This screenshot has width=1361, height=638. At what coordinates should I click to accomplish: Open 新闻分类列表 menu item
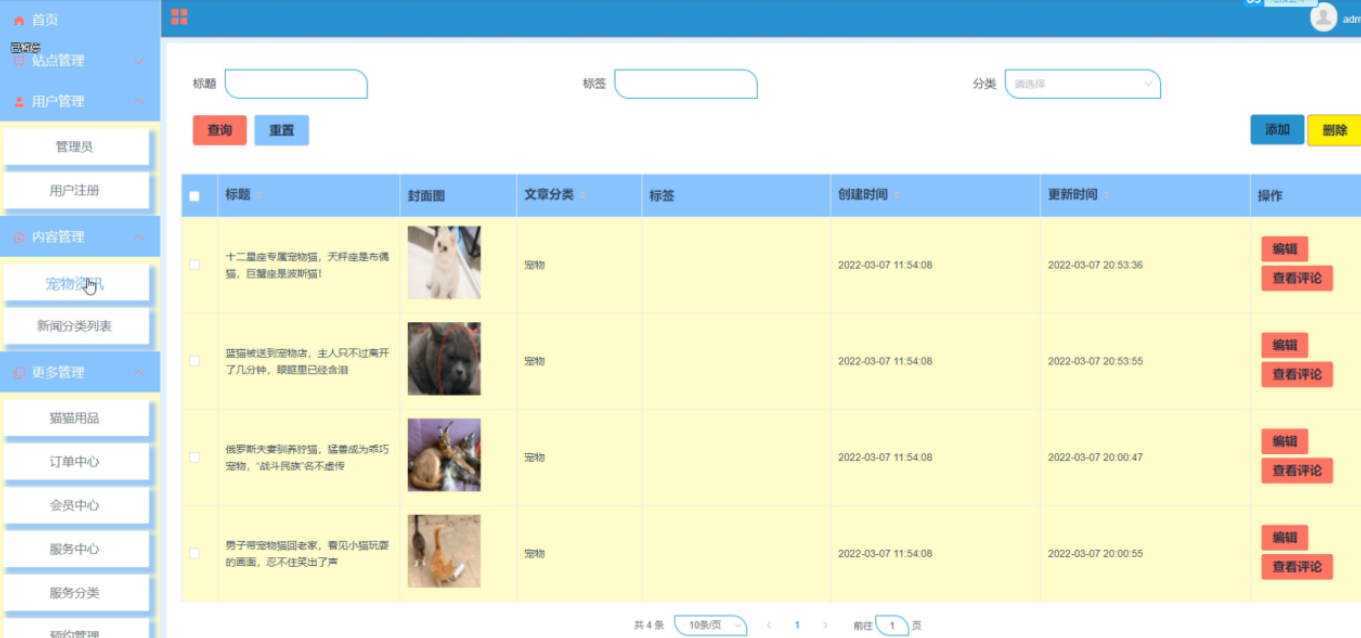pyautogui.click(x=76, y=326)
